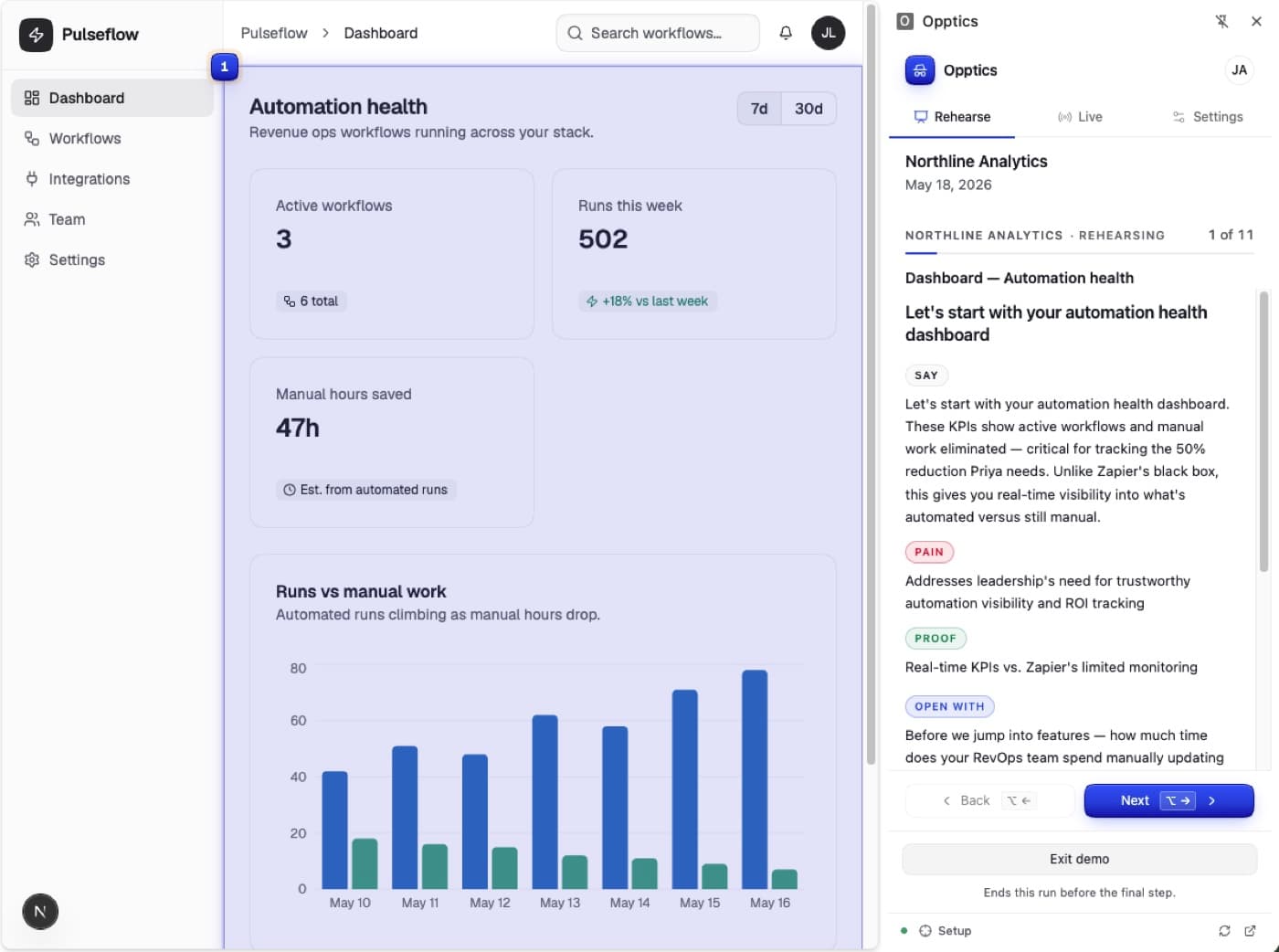The image size is (1279, 952).
Task: Focus the Search workflows field
Action: click(658, 33)
